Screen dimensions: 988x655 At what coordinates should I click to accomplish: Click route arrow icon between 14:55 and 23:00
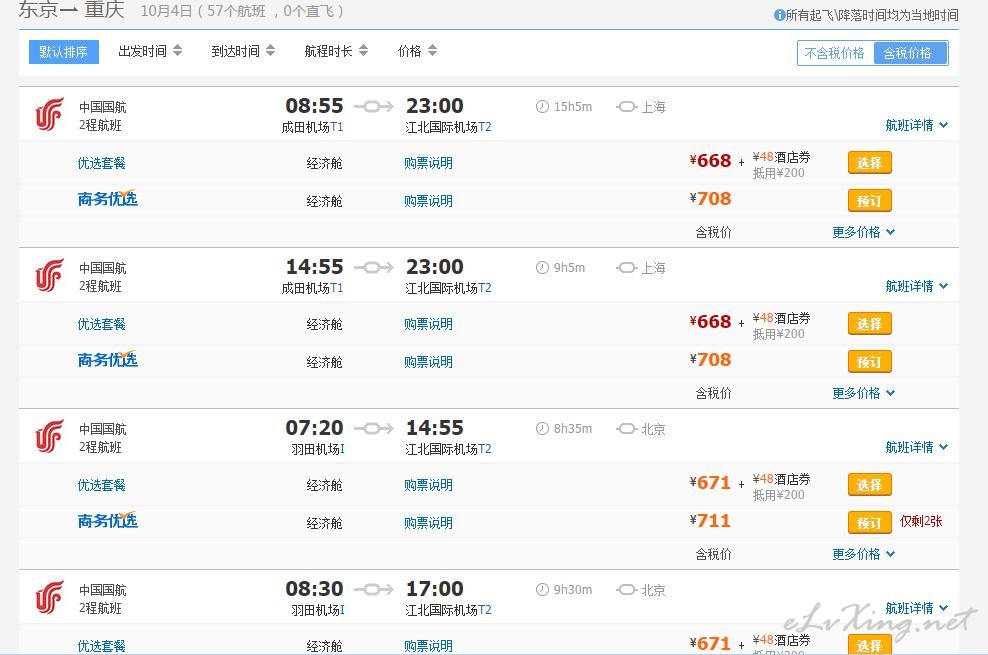(x=374, y=268)
